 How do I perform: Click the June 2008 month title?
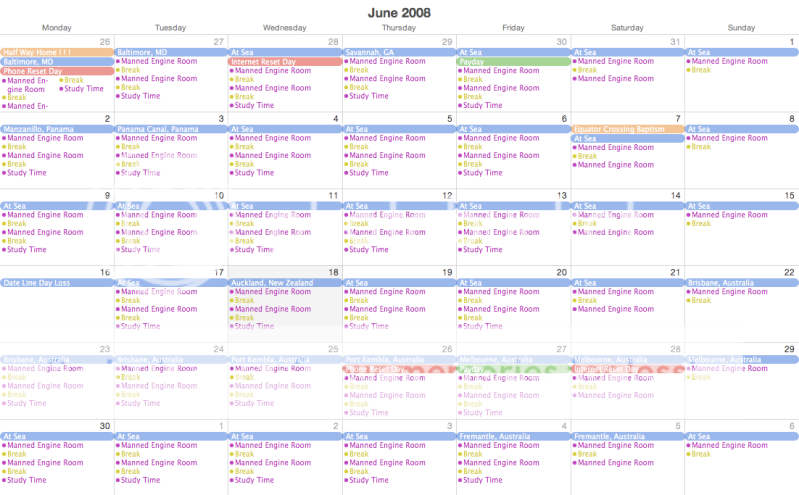point(400,11)
